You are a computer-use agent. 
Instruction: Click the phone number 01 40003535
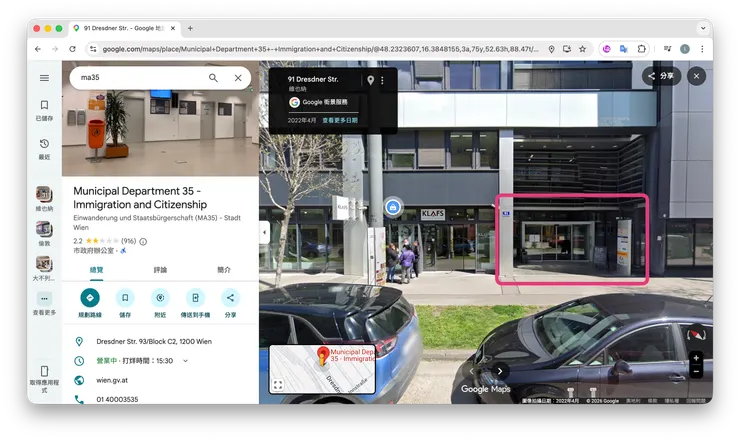pyautogui.click(x=117, y=399)
